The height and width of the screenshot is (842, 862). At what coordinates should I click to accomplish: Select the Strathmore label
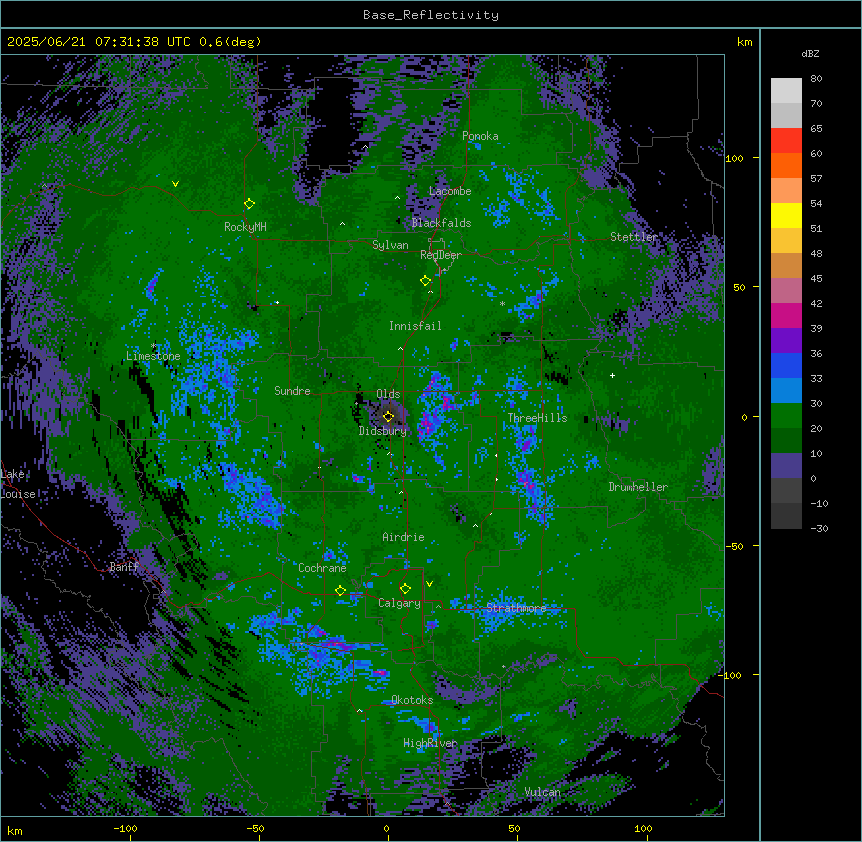tap(516, 608)
